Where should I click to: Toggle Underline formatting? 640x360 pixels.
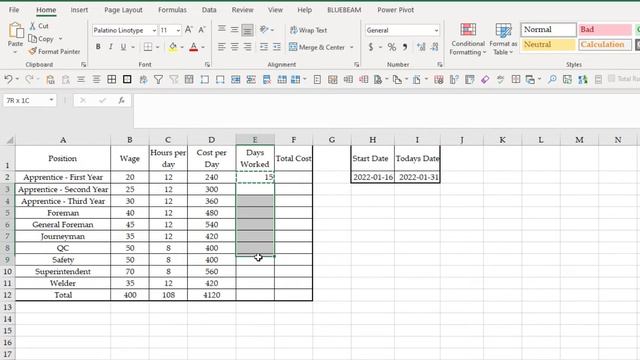pyautogui.click(x=123, y=47)
